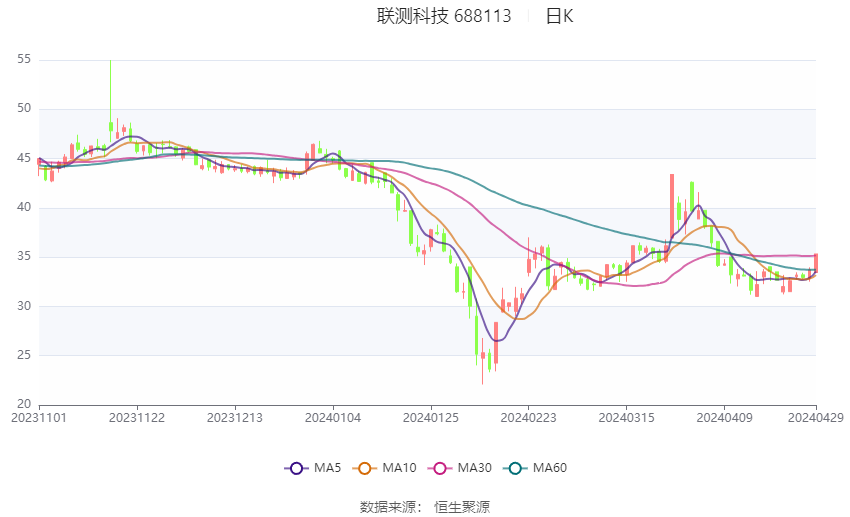Click the data source text 恒生聚源

tap(462, 507)
